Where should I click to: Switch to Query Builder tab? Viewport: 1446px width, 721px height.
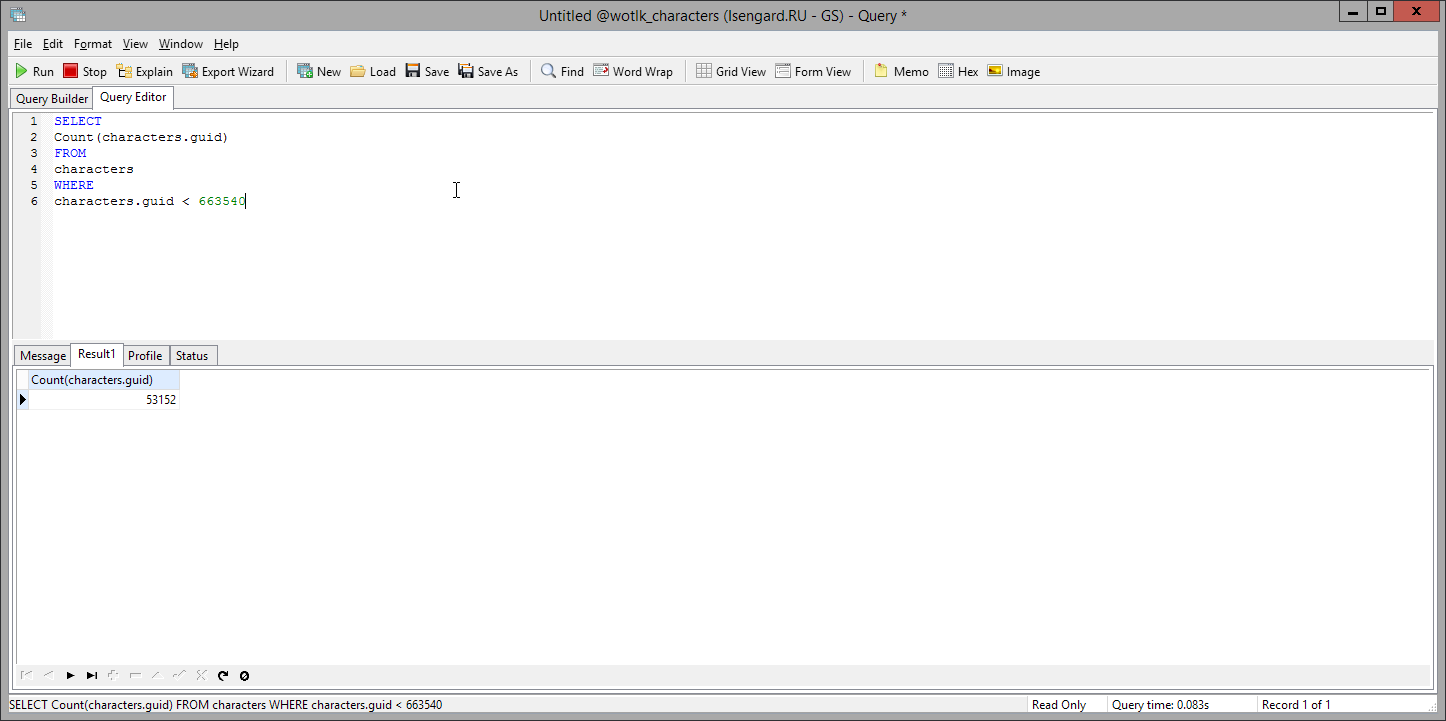tap(52, 99)
